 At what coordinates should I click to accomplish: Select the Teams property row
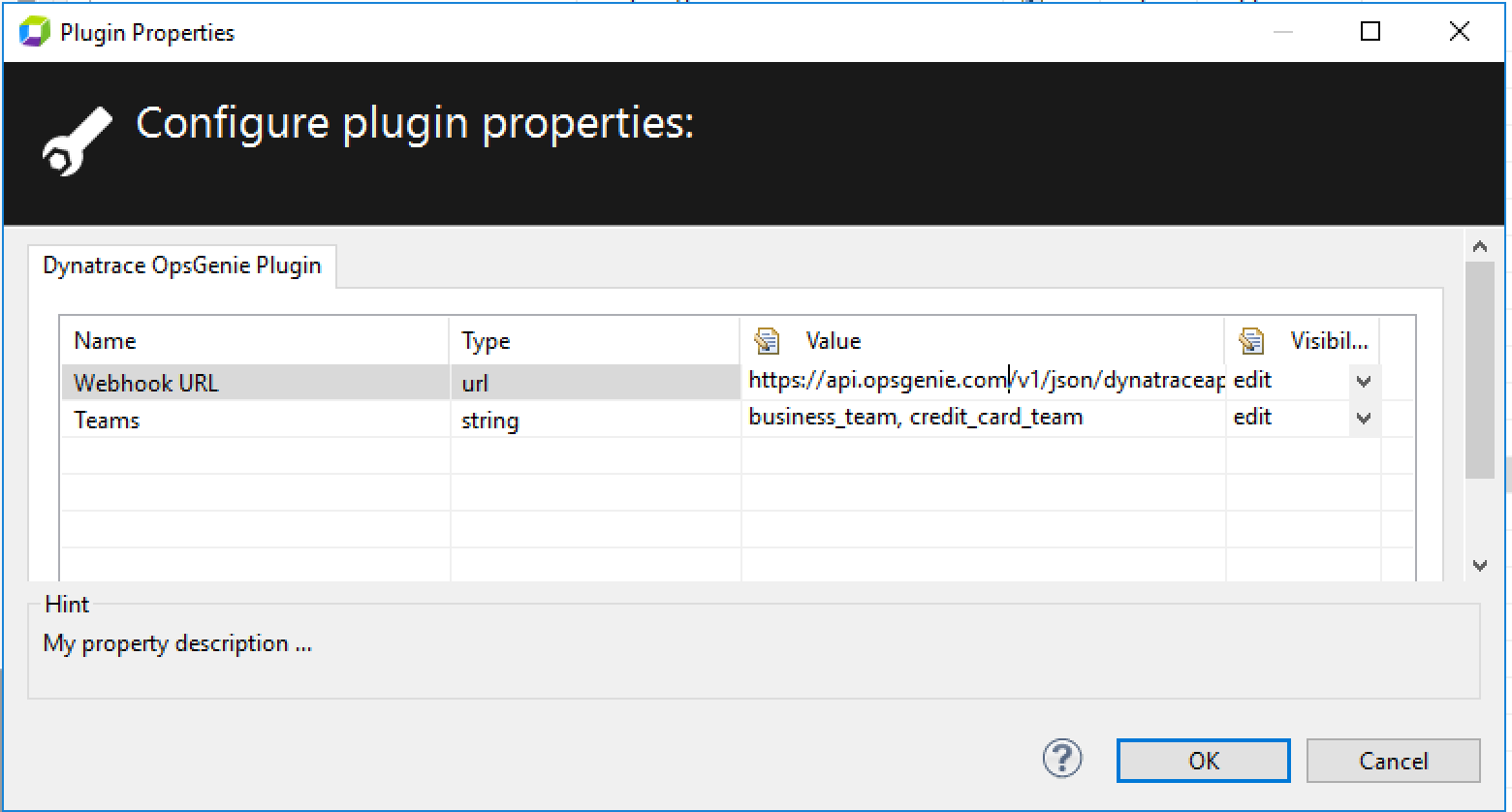(107, 420)
